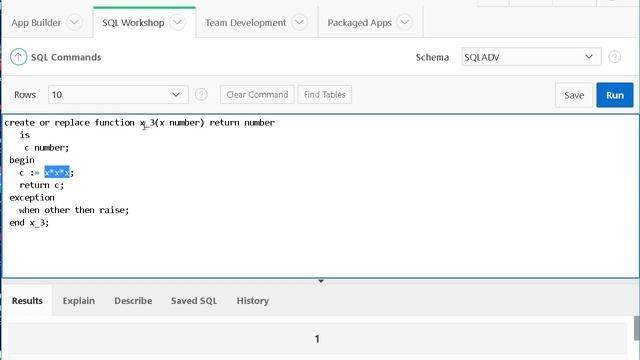Click the Find Tables button
This screenshot has height=360, width=640.
(x=324, y=95)
